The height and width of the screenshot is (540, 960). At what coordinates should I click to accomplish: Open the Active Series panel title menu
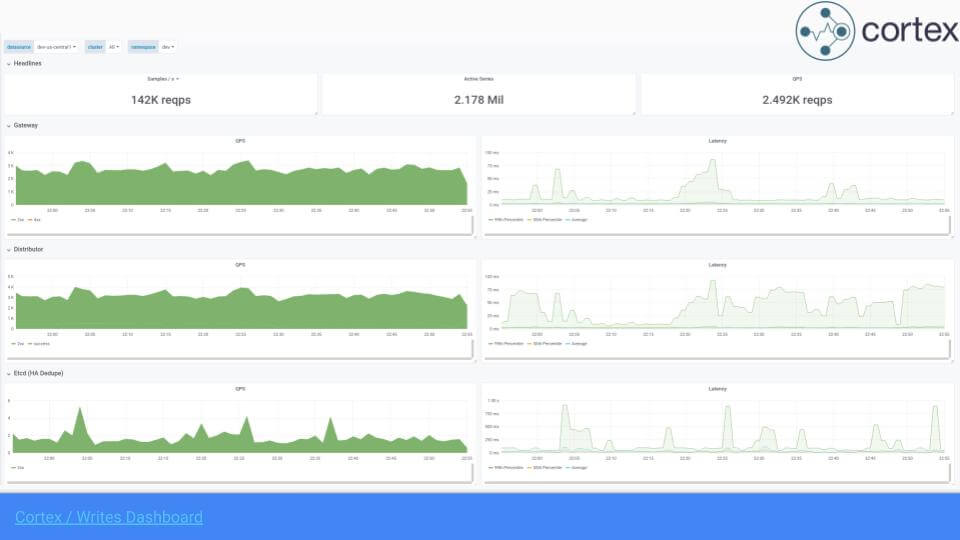479,79
